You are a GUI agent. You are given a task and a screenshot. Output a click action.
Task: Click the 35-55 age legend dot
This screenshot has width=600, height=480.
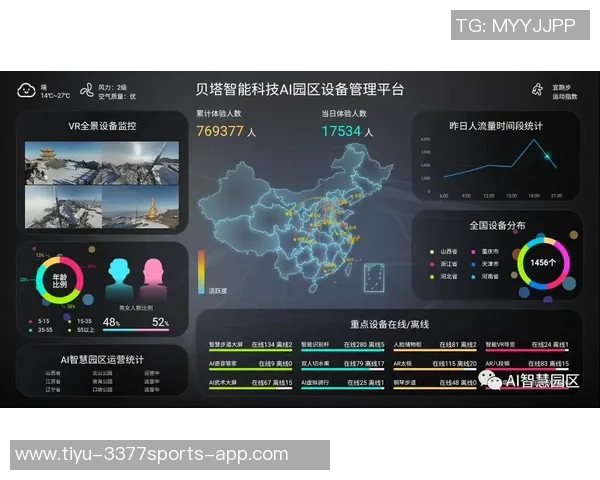pos(31,330)
